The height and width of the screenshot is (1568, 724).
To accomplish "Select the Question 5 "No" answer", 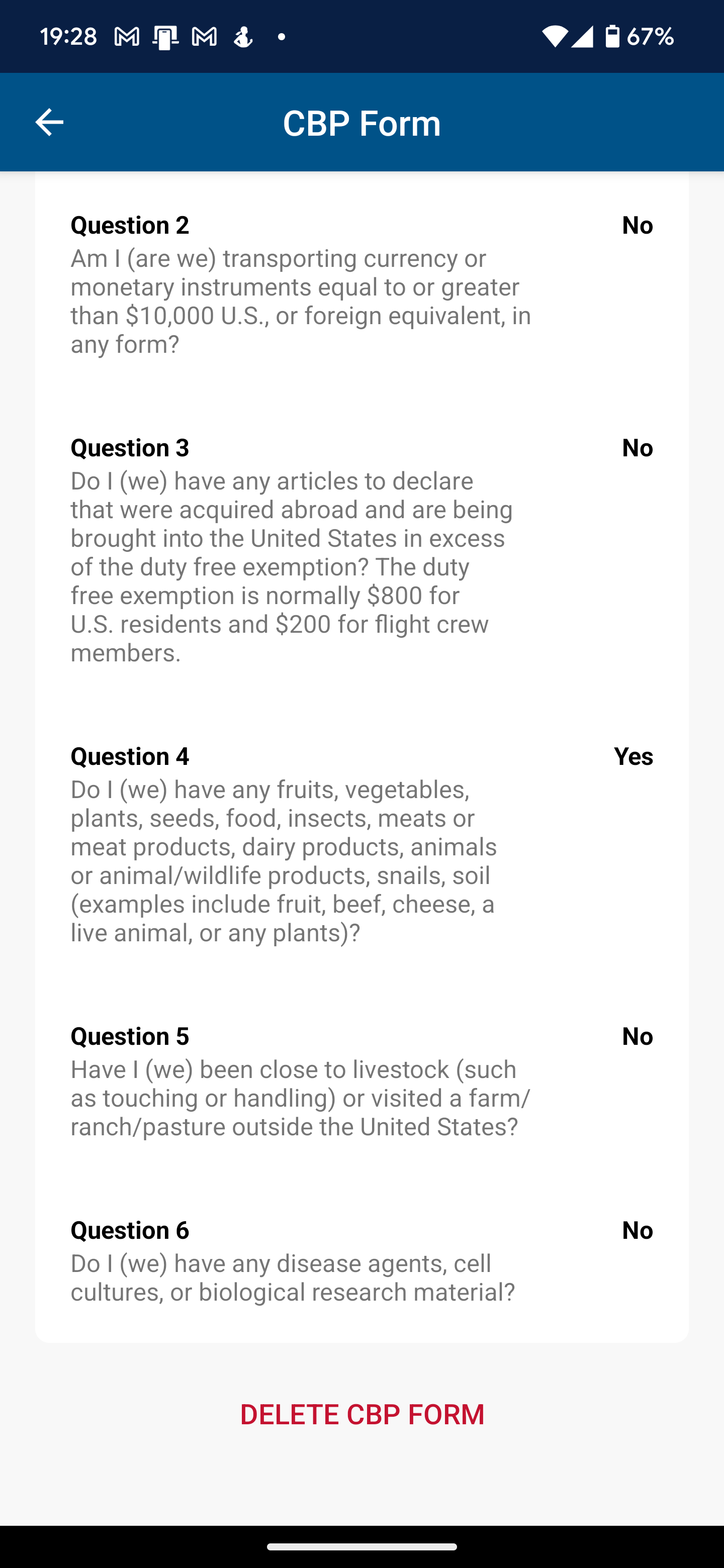I will point(637,1037).
